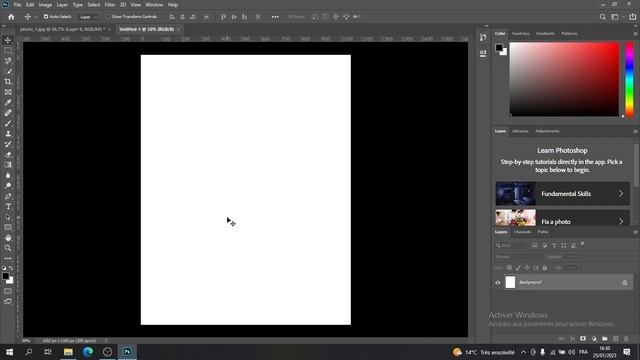This screenshot has width=640, height=360.
Task: Click the foreground color swatch in toolbar
Action: (x=5, y=276)
